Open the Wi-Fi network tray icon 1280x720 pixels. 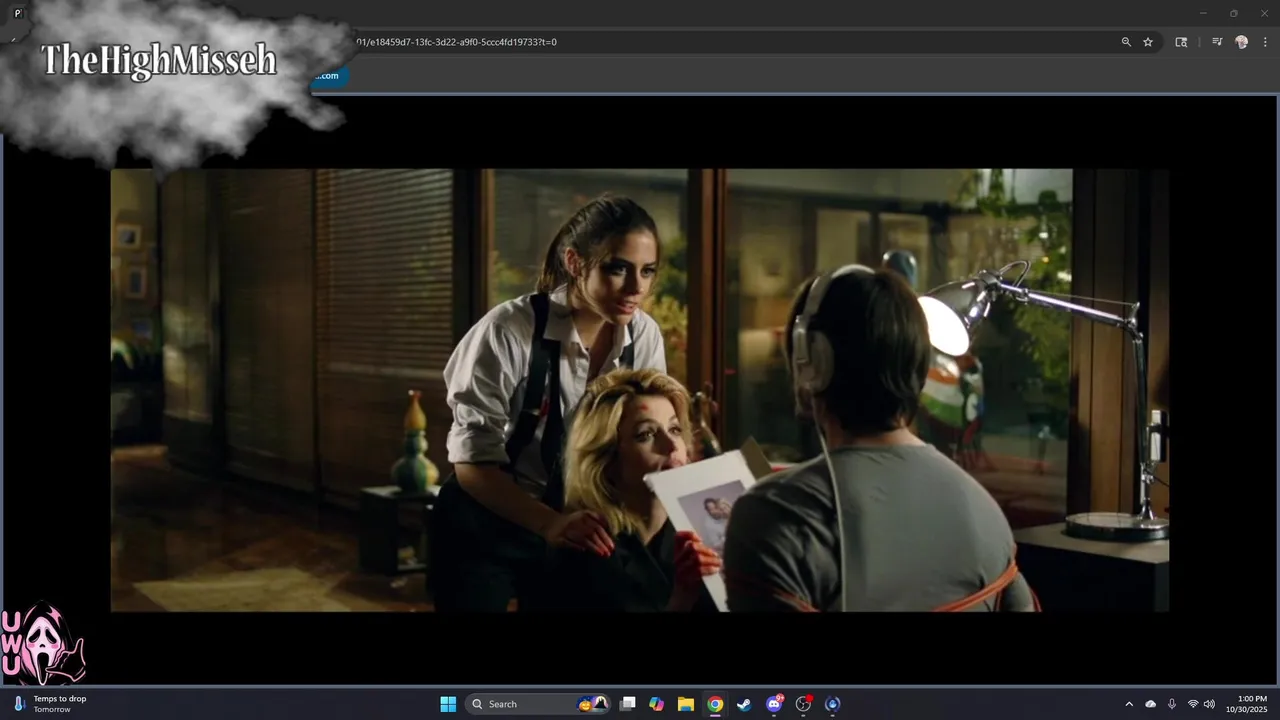(1193, 704)
